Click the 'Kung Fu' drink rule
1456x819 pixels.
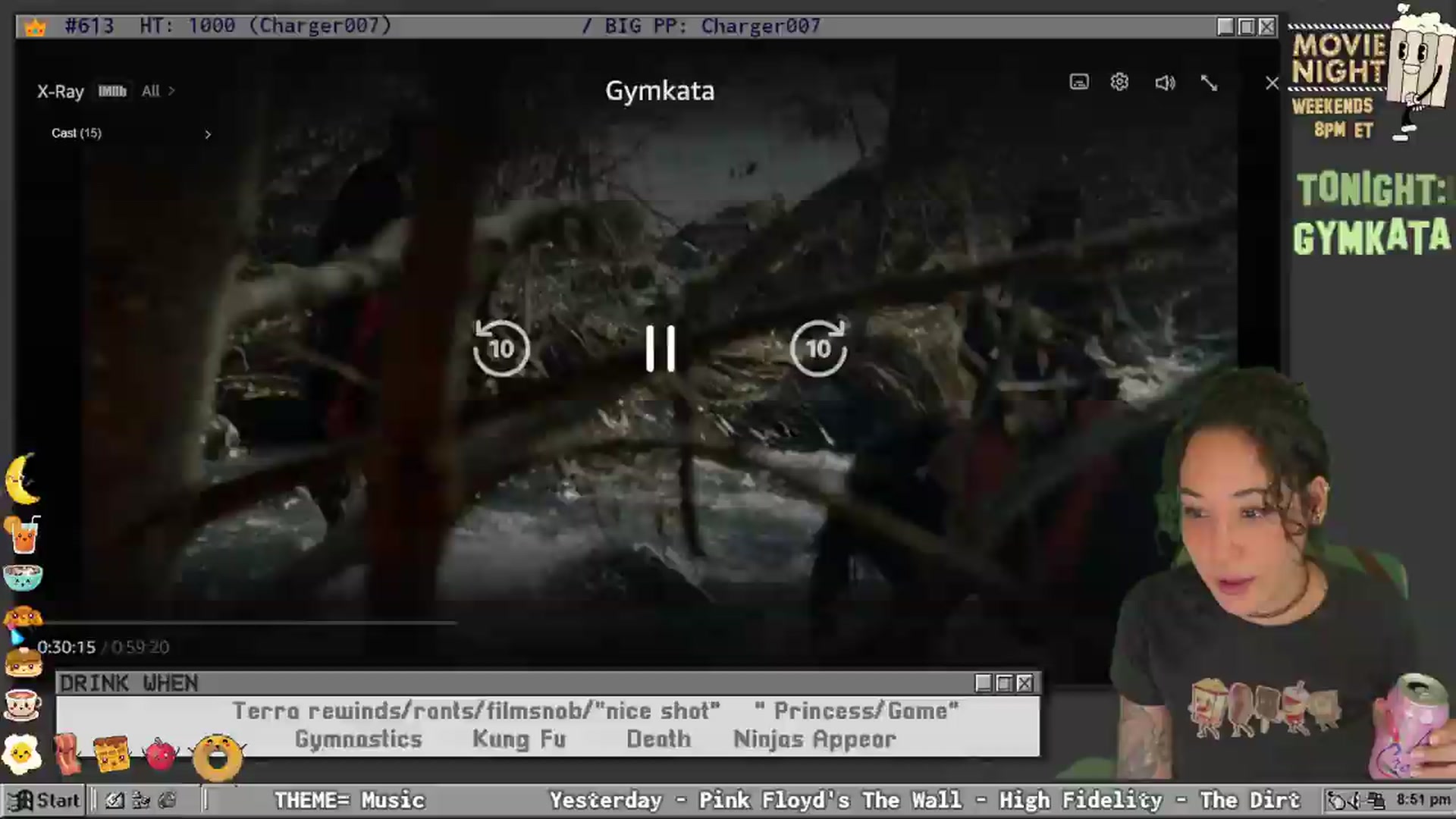pyautogui.click(x=519, y=739)
